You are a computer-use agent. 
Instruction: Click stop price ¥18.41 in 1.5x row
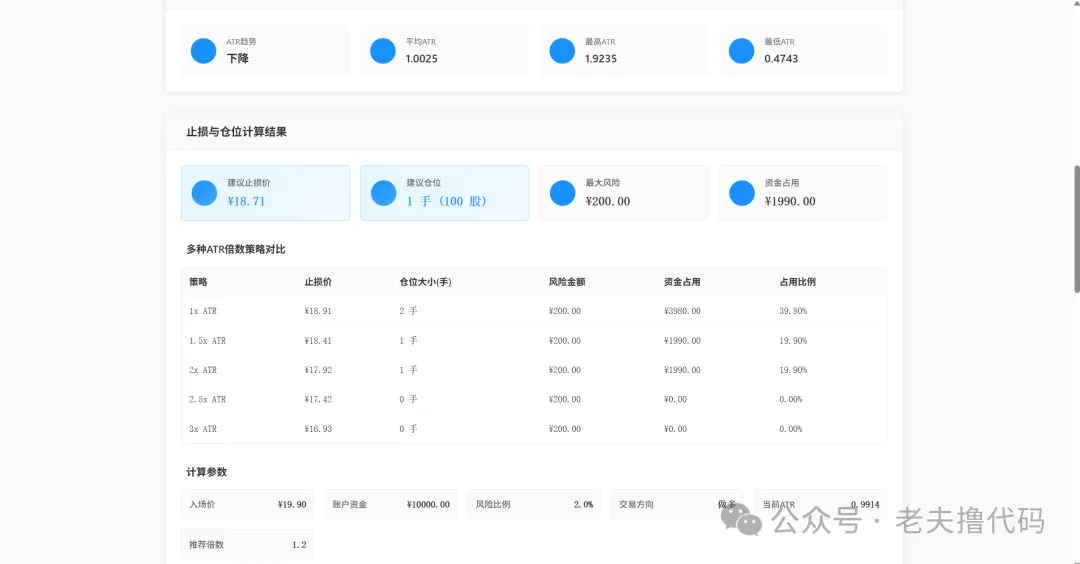318,341
